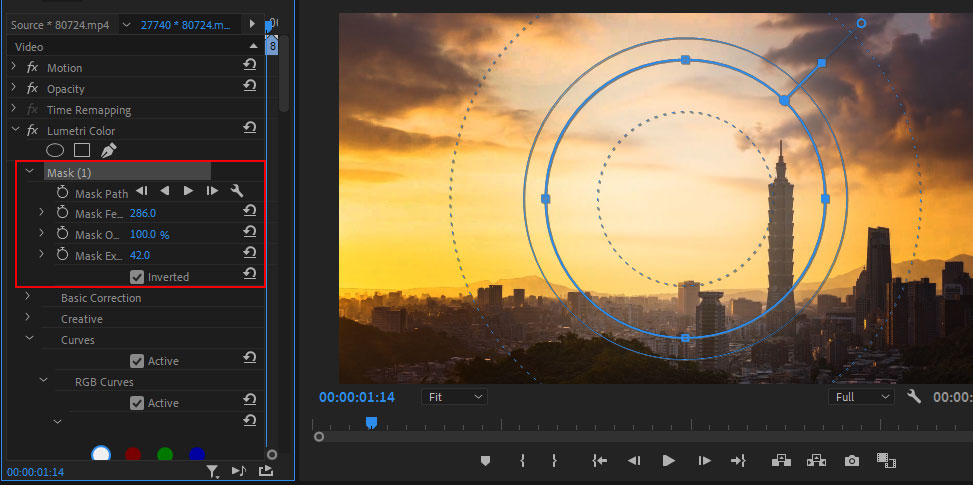Viewport: 973px width, 485px height.
Task: Mark Out point in Program Monitor
Action: click(x=554, y=460)
